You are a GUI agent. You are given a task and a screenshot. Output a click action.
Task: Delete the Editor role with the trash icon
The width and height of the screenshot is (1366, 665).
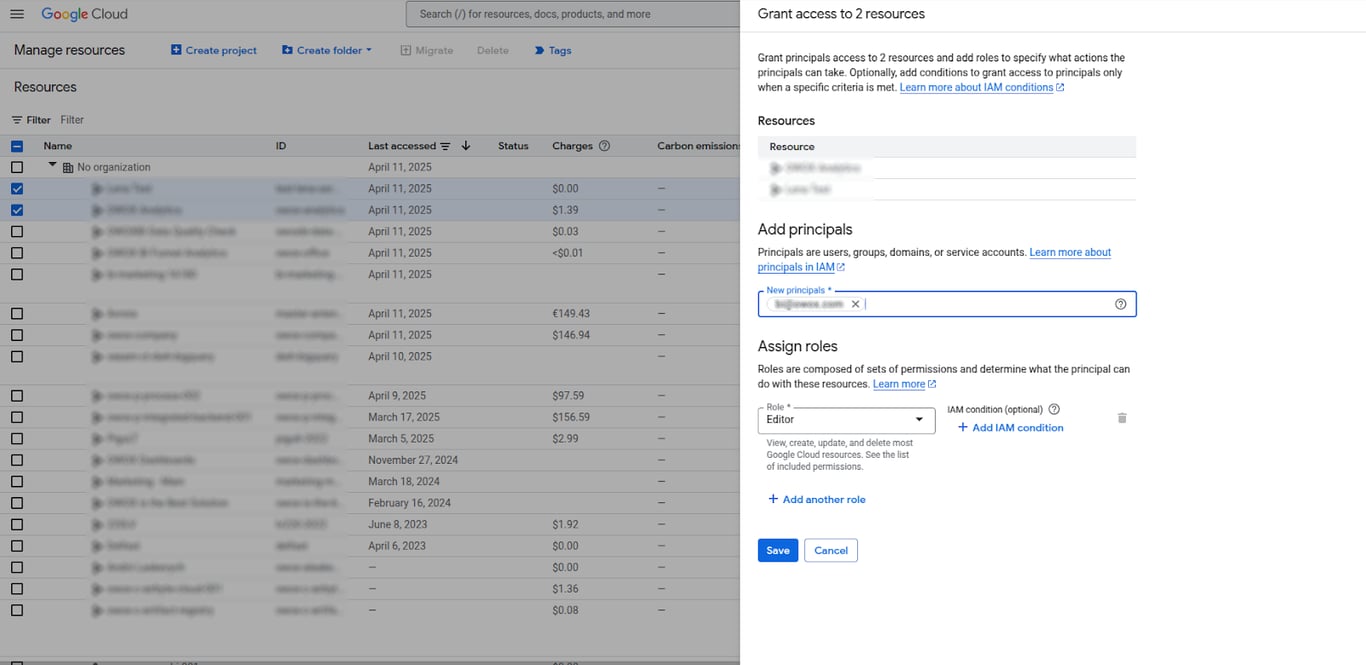click(x=1122, y=418)
